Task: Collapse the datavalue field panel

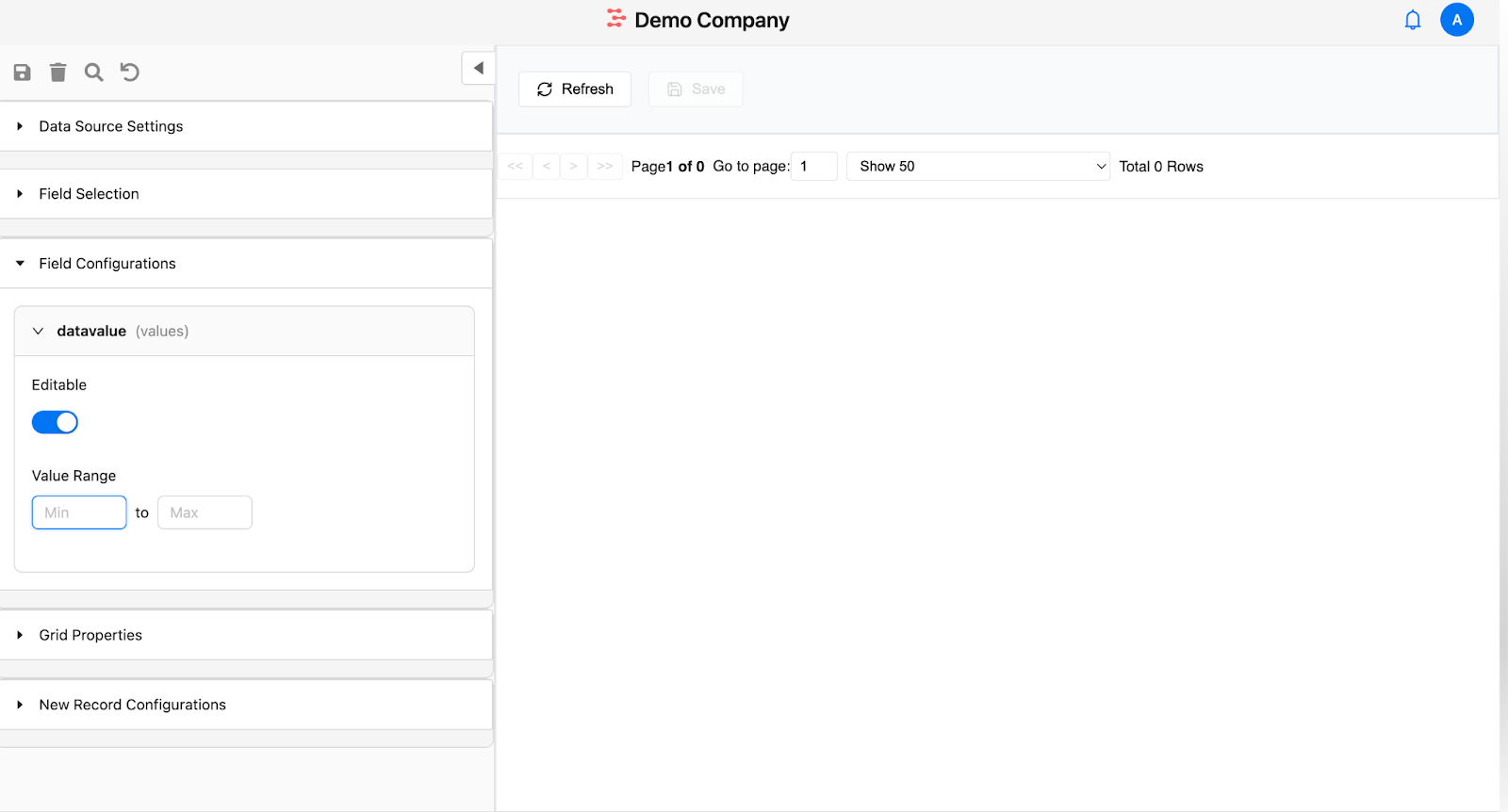Action: pos(244,331)
